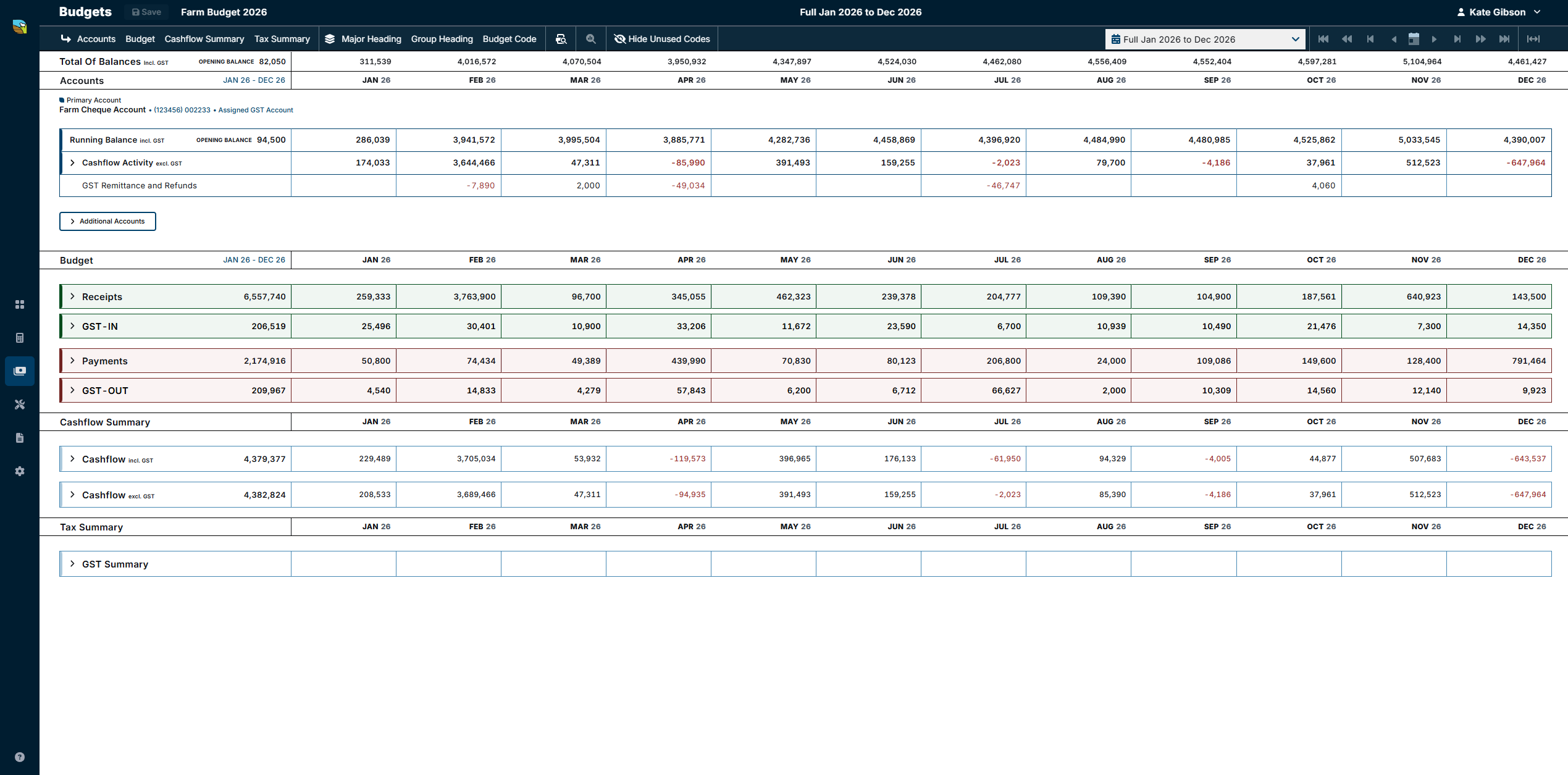Click the GST-IN total 206,519
Viewport: 1568px width, 775px height.
click(269, 327)
